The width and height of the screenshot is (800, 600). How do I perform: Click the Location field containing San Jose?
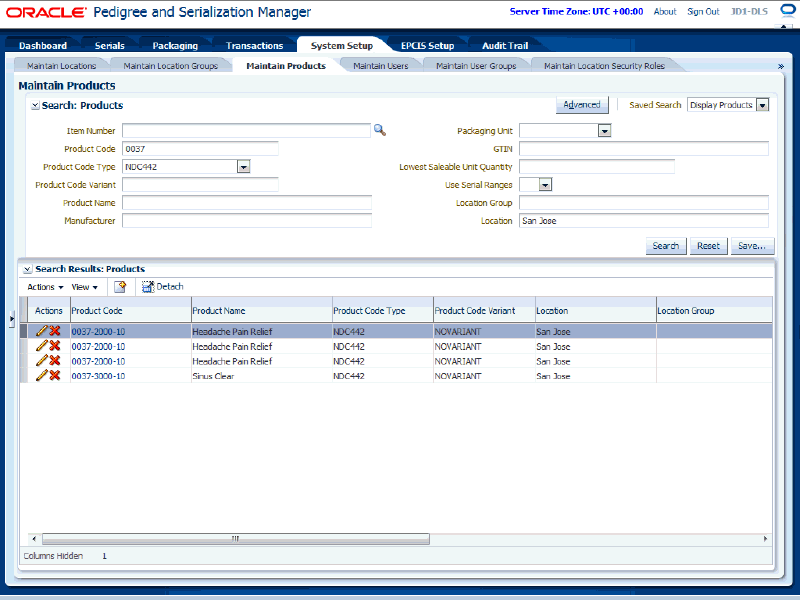644,220
